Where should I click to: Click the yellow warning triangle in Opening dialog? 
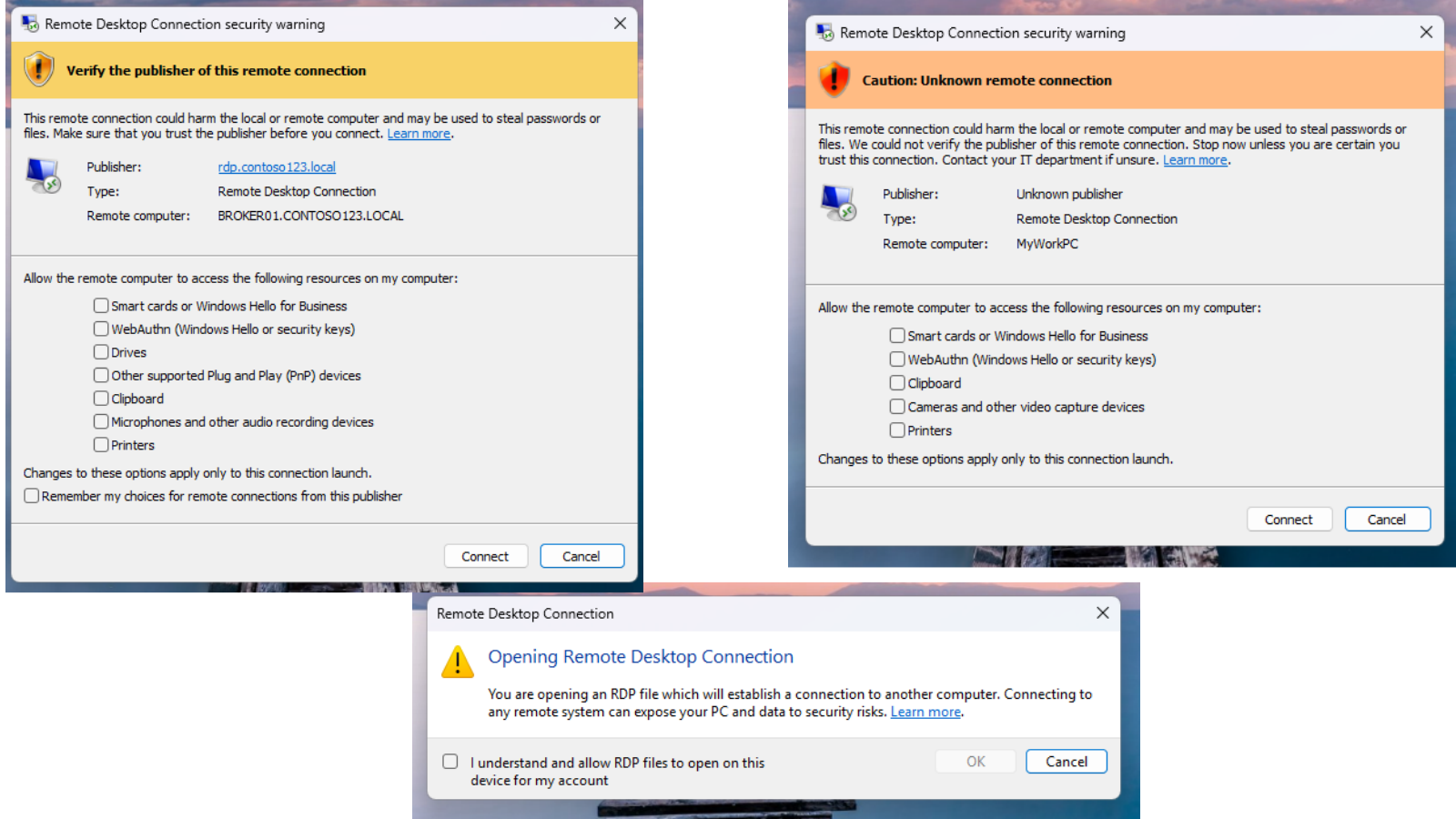tap(457, 662)
